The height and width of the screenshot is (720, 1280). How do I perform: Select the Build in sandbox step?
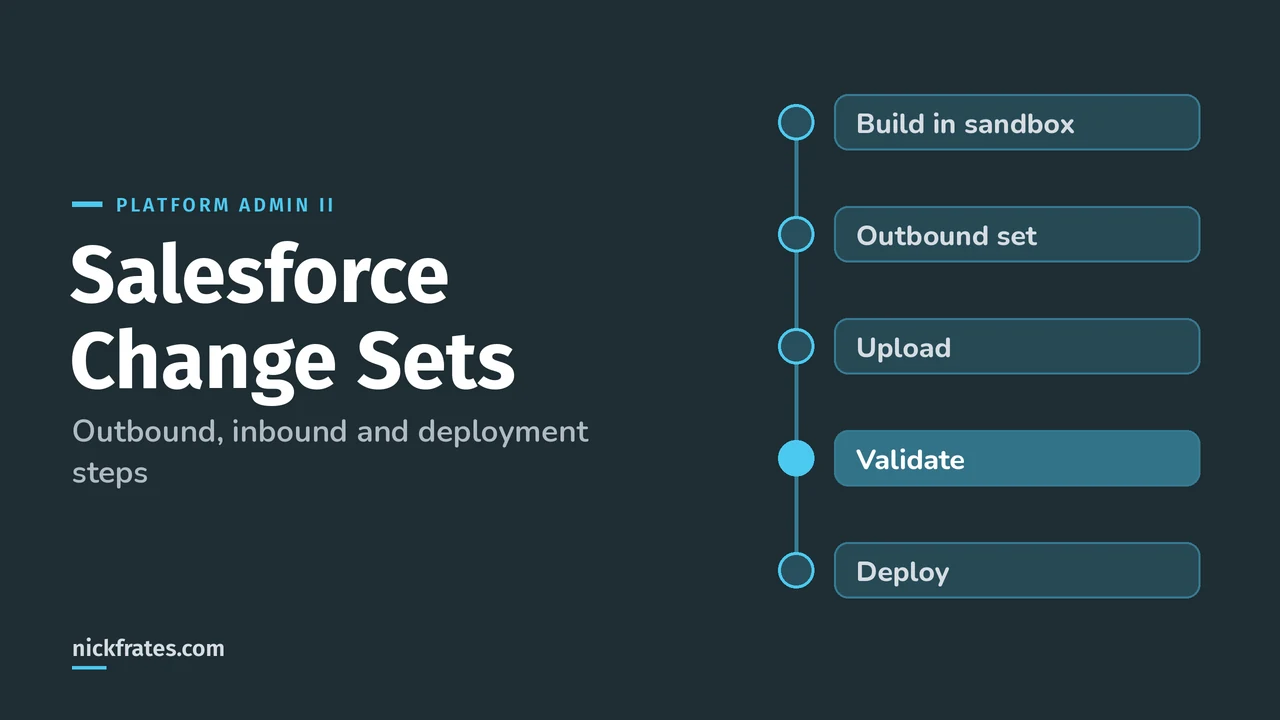tap(1017, 122)
